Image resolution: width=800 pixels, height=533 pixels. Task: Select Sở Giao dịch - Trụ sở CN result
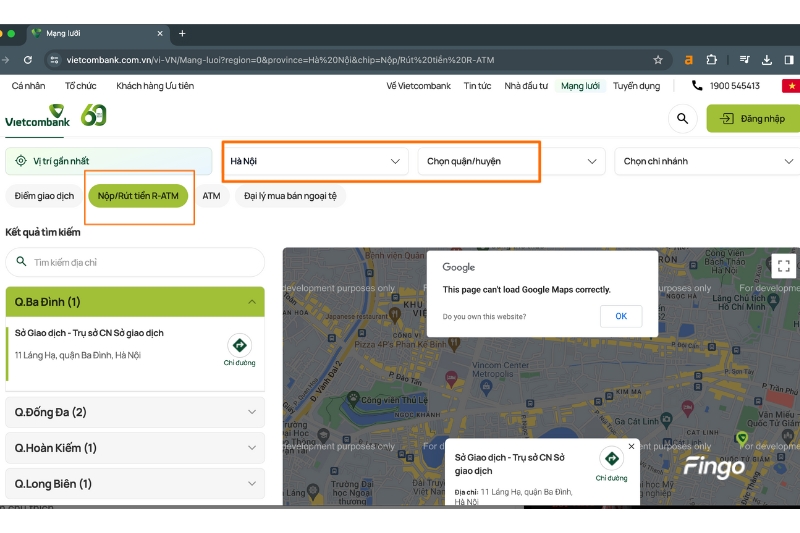coord(89,333)
